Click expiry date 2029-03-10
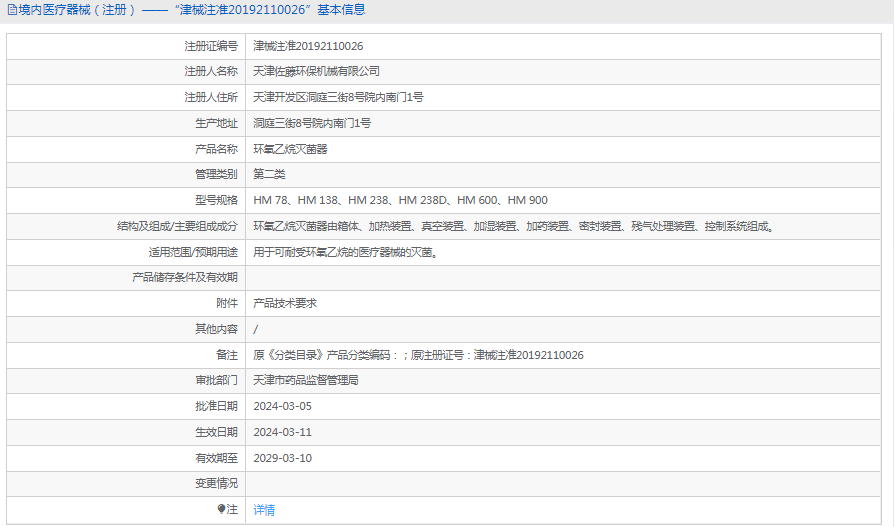This screenshot has width=895, height=527. 283,458
